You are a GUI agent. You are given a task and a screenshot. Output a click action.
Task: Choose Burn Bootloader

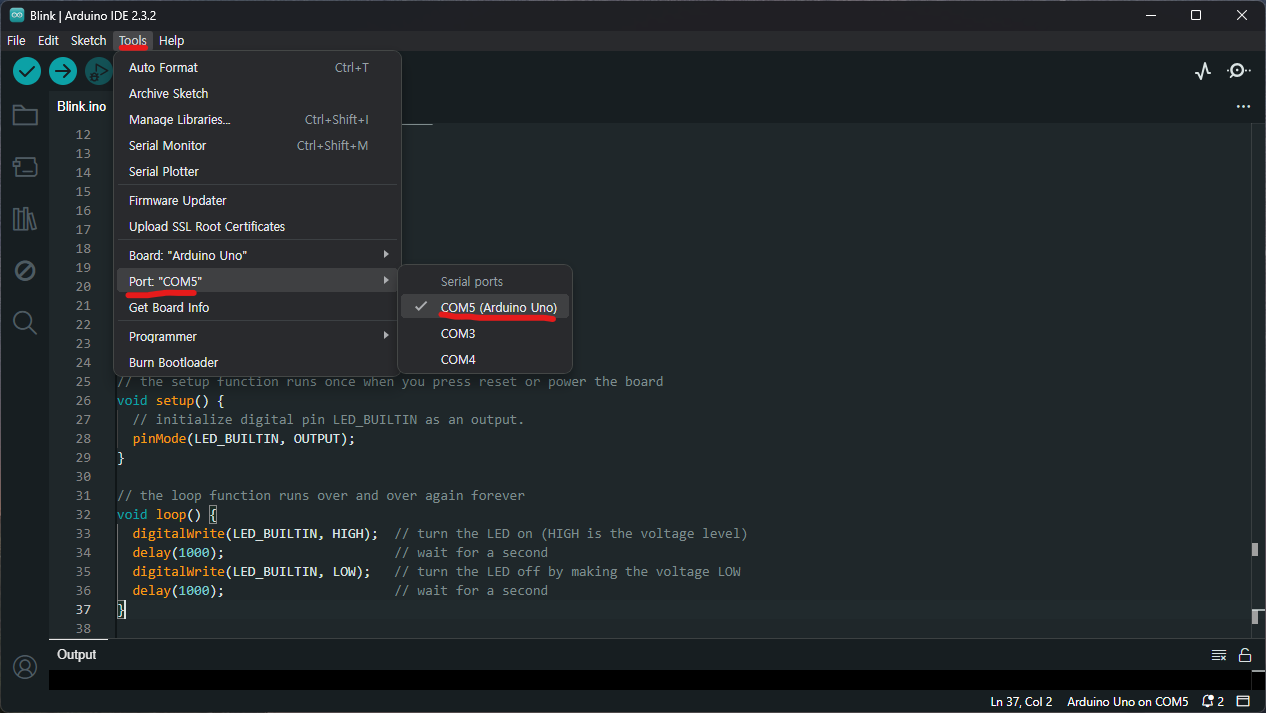coord(257,362)
